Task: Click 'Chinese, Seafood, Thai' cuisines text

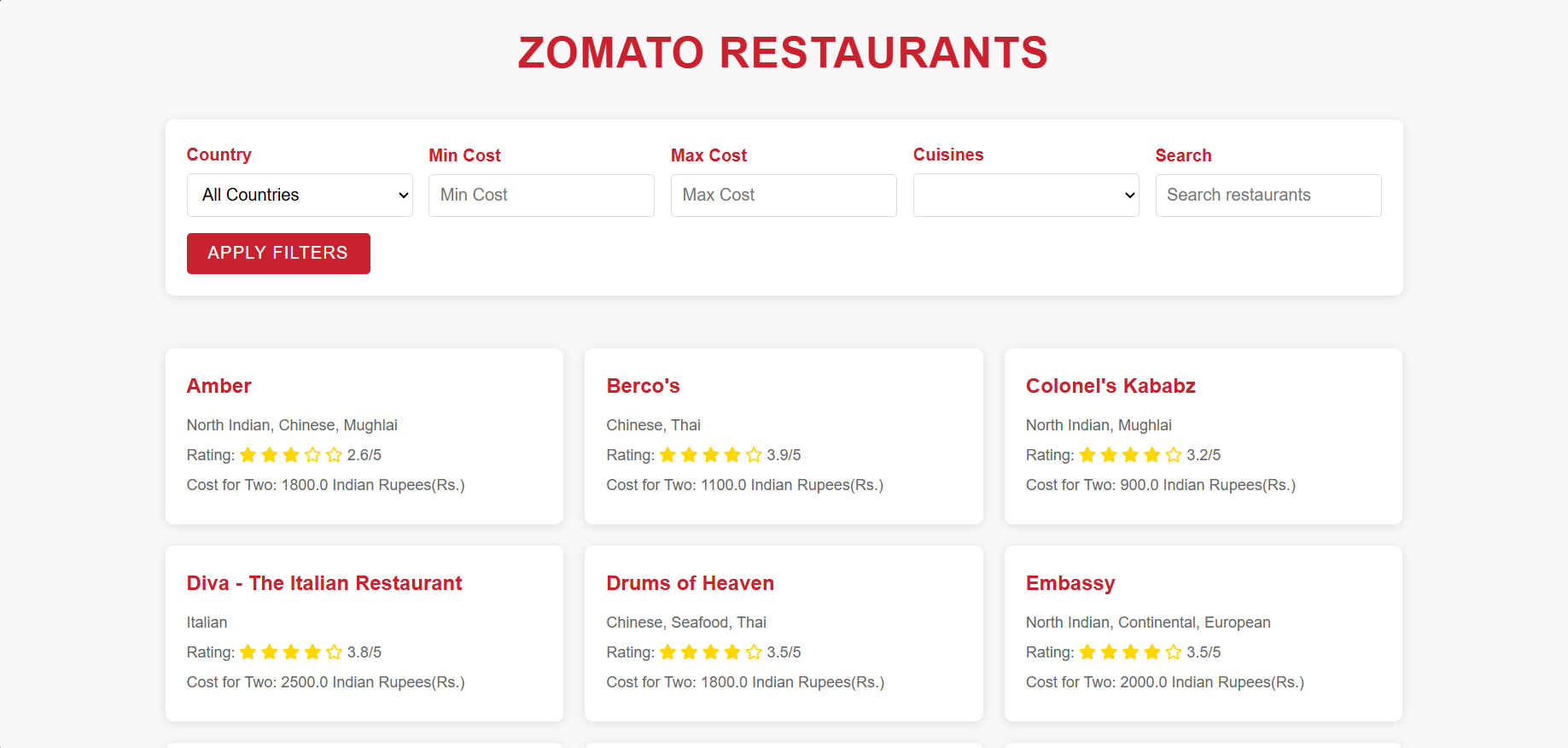Action: coord(686,622)
